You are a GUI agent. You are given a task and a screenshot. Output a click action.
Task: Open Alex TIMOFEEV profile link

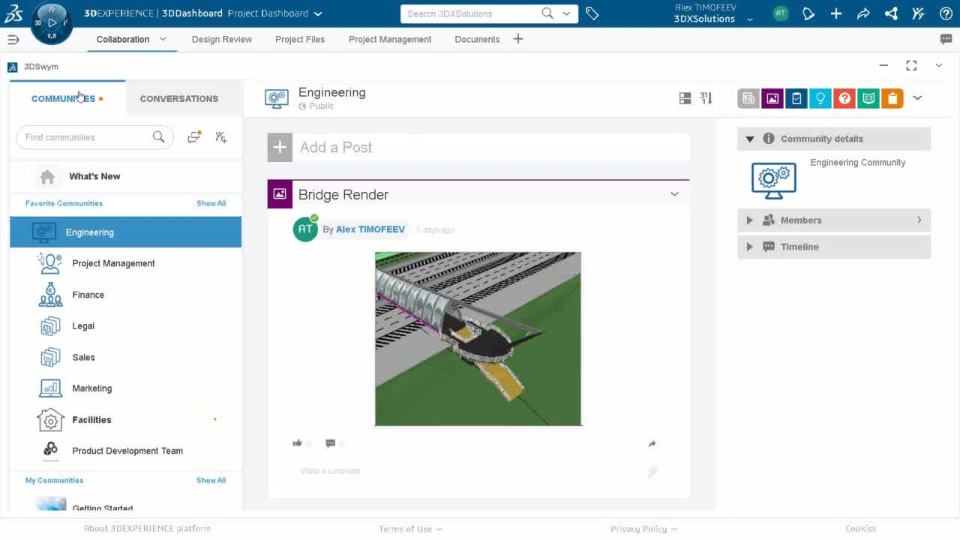point(370,229)
